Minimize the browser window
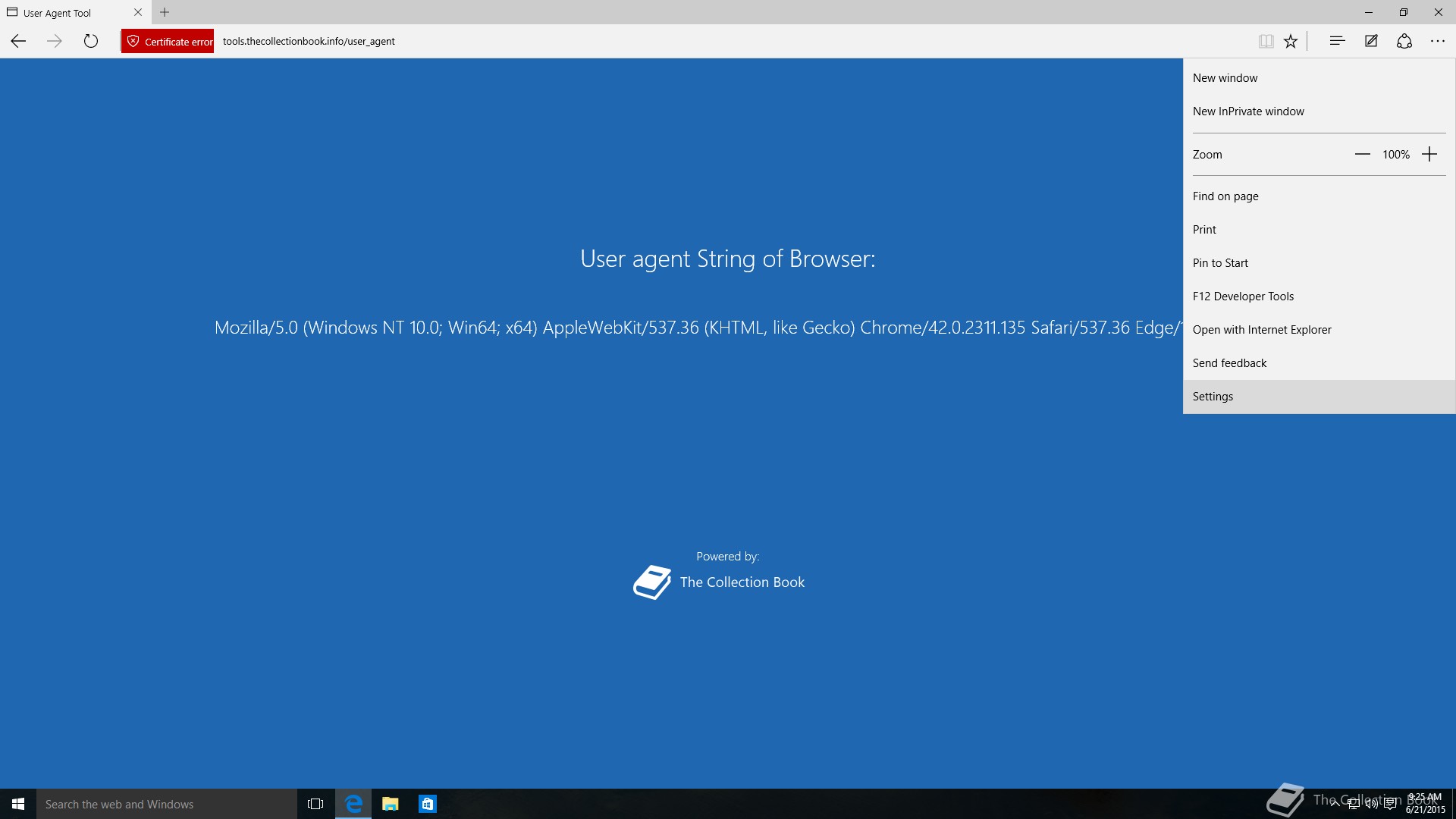This screenshot has width=1456, height=819. (x=1369, y=12)
